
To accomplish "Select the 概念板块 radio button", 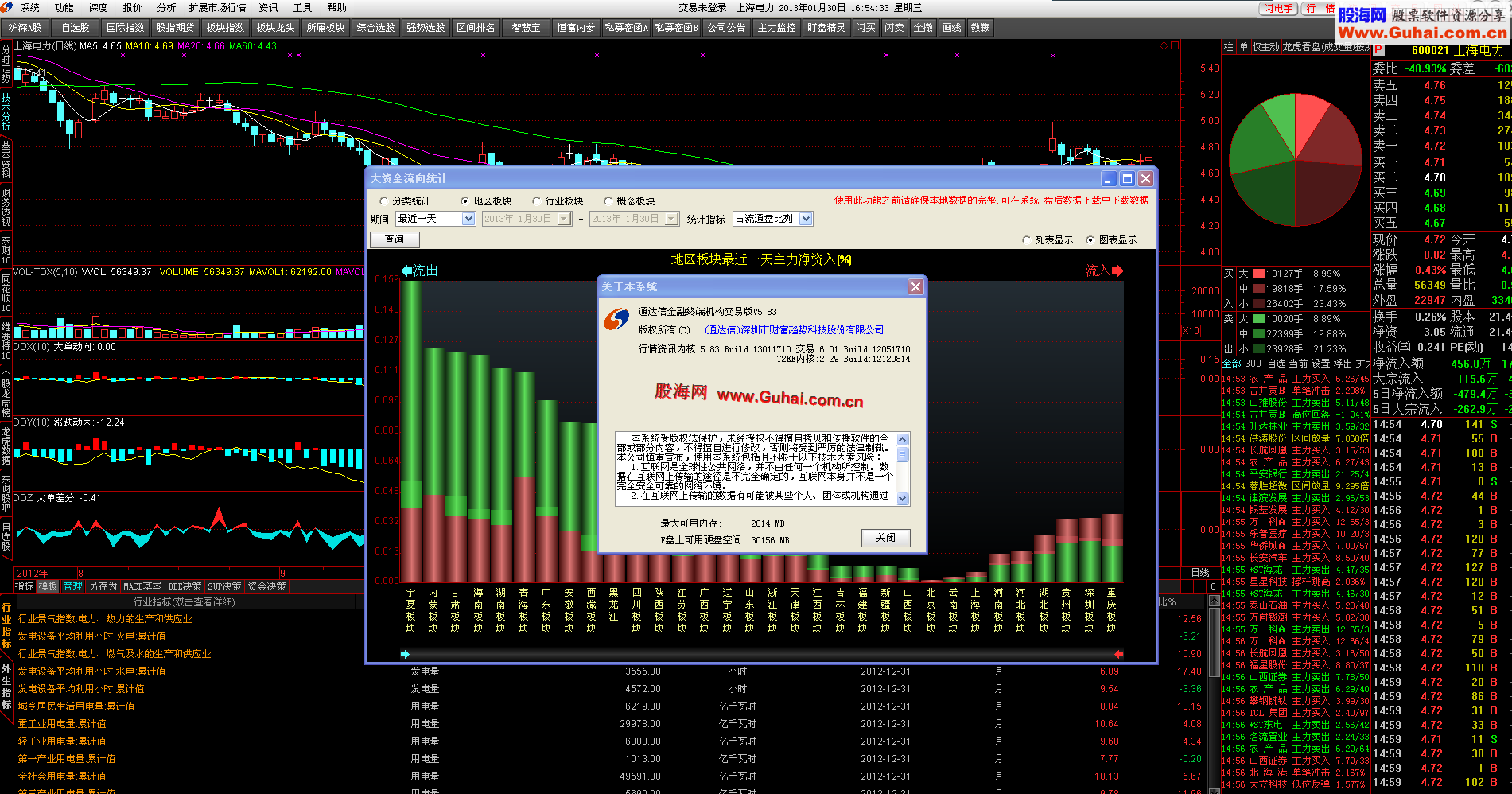I will (x=609, y=201).
